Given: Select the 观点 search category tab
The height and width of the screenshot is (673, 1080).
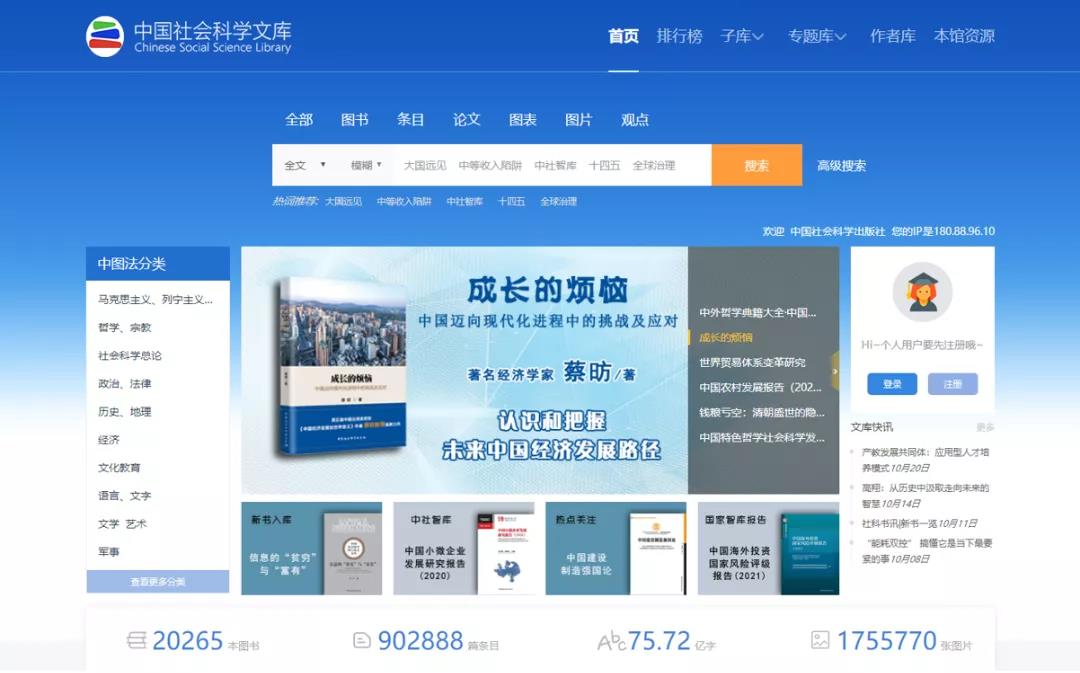Looking at the screenshot, I should tap(634, 120).
